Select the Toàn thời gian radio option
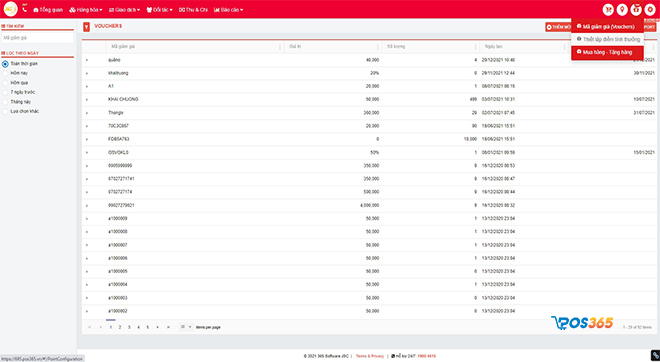The width and height of the screenshot is (660, 362). 5,64
